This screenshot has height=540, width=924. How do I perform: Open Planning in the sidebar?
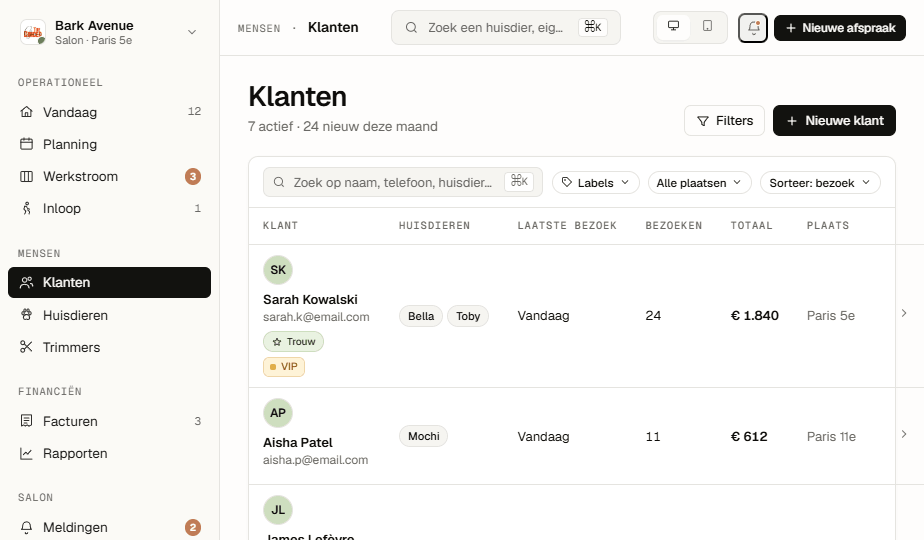tap(110, 144)
